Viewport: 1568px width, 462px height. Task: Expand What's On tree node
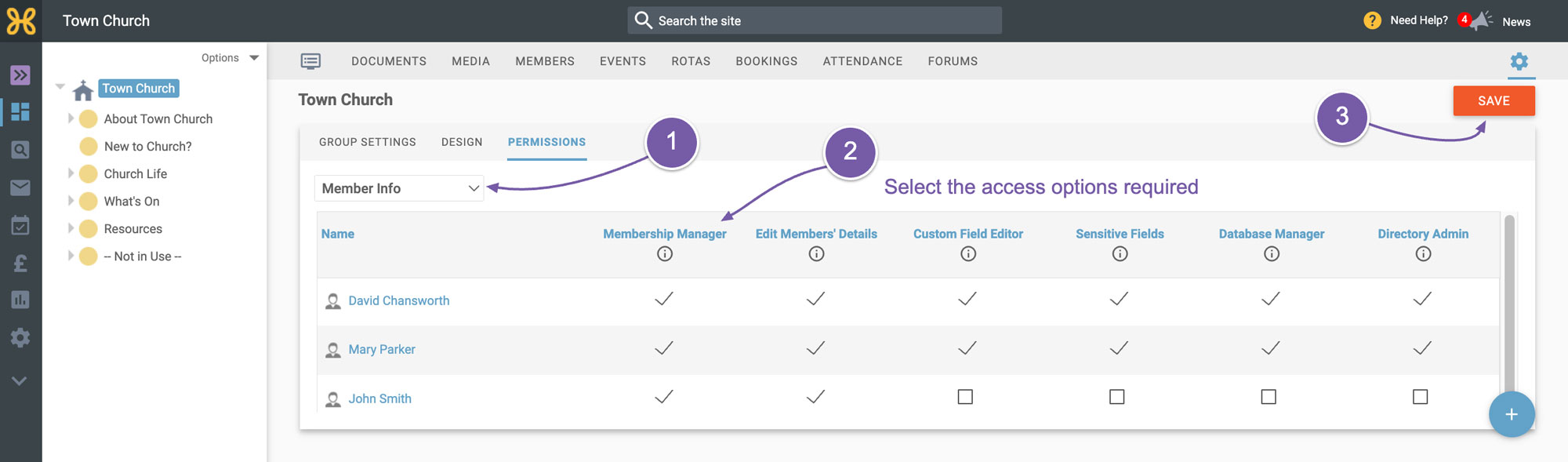[x=71, y=201]
